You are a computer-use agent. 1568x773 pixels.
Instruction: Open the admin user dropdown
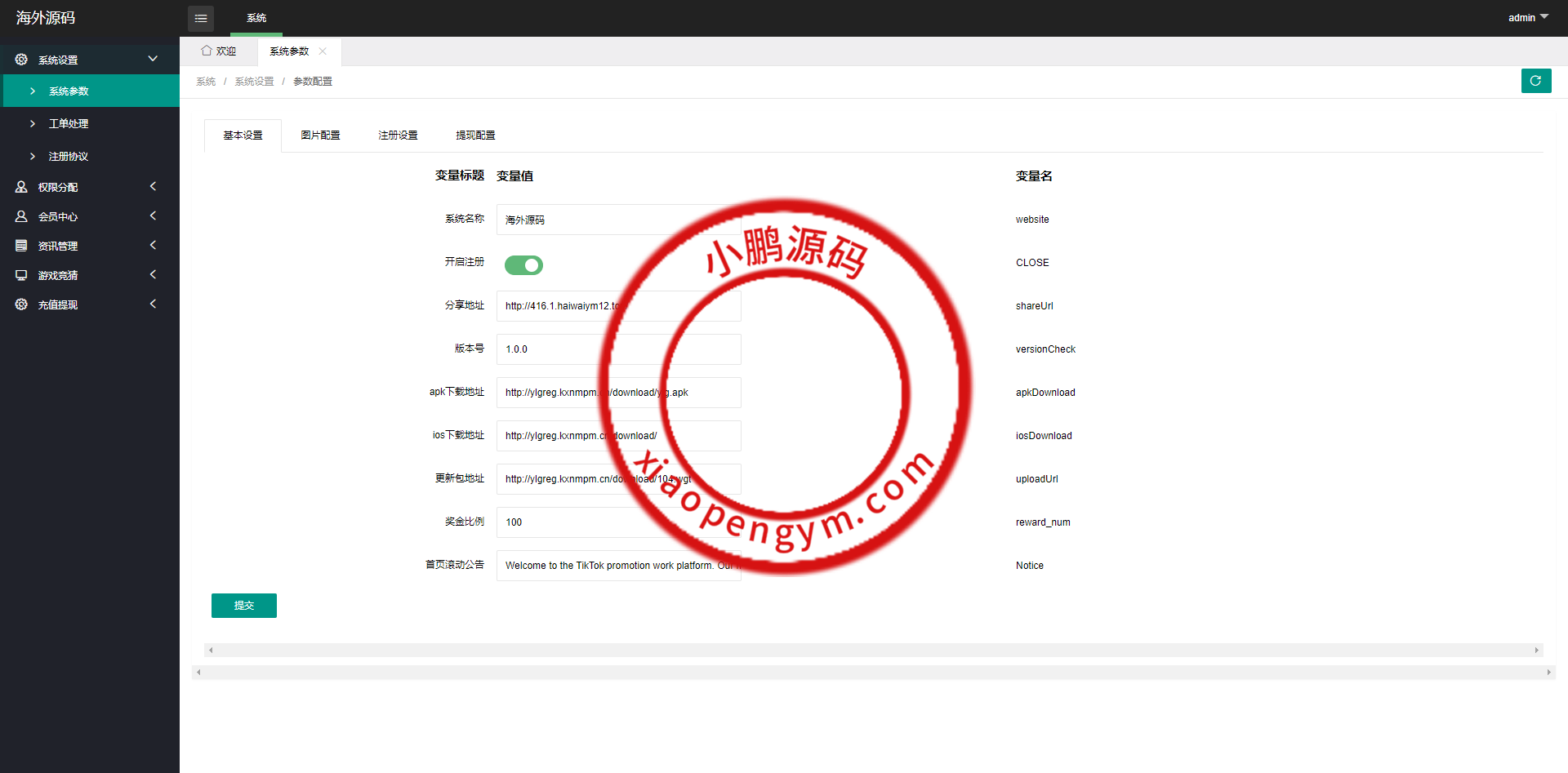[1527, 17]
